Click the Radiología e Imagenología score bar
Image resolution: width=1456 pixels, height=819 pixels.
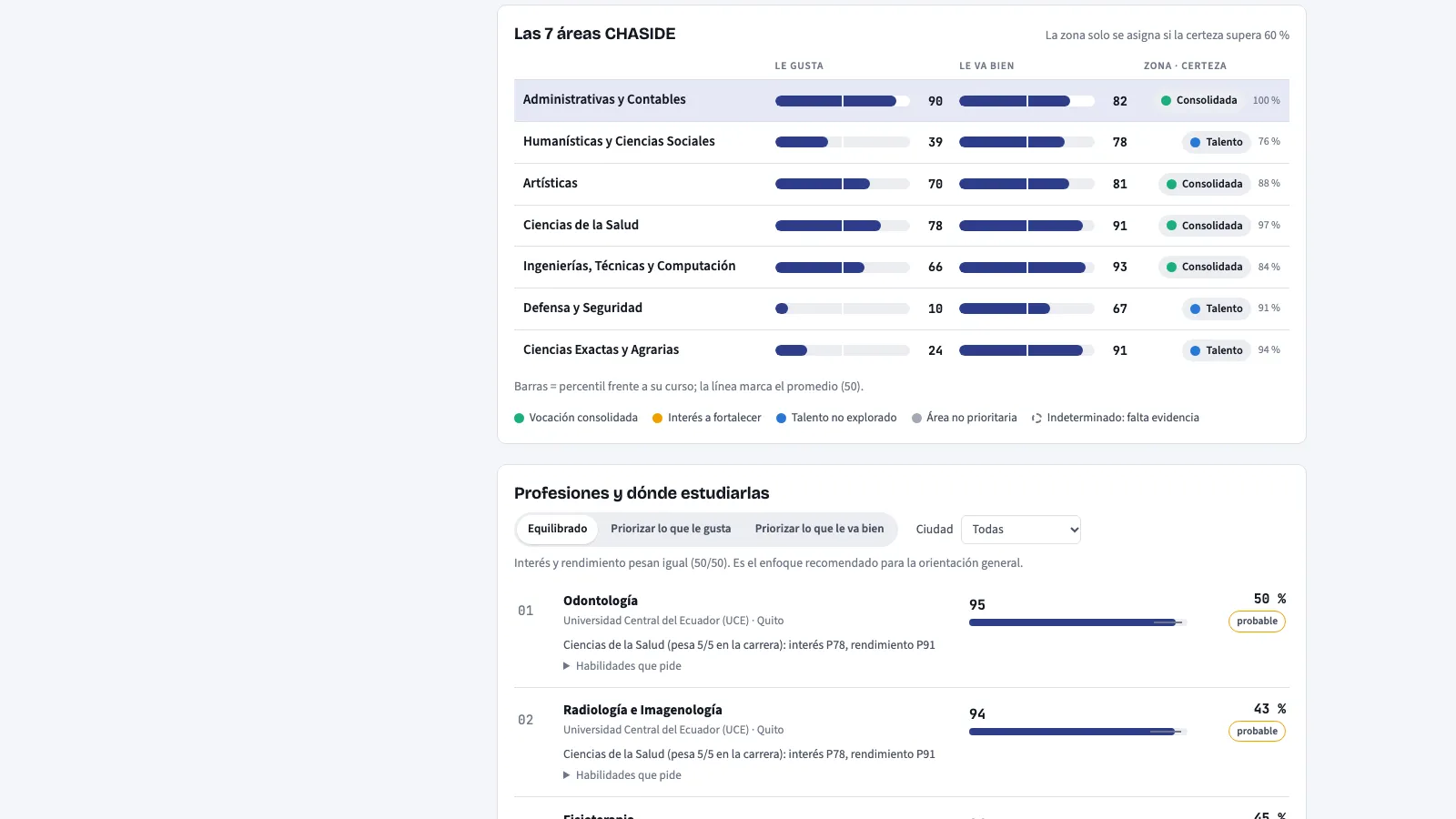point(1078,732)
